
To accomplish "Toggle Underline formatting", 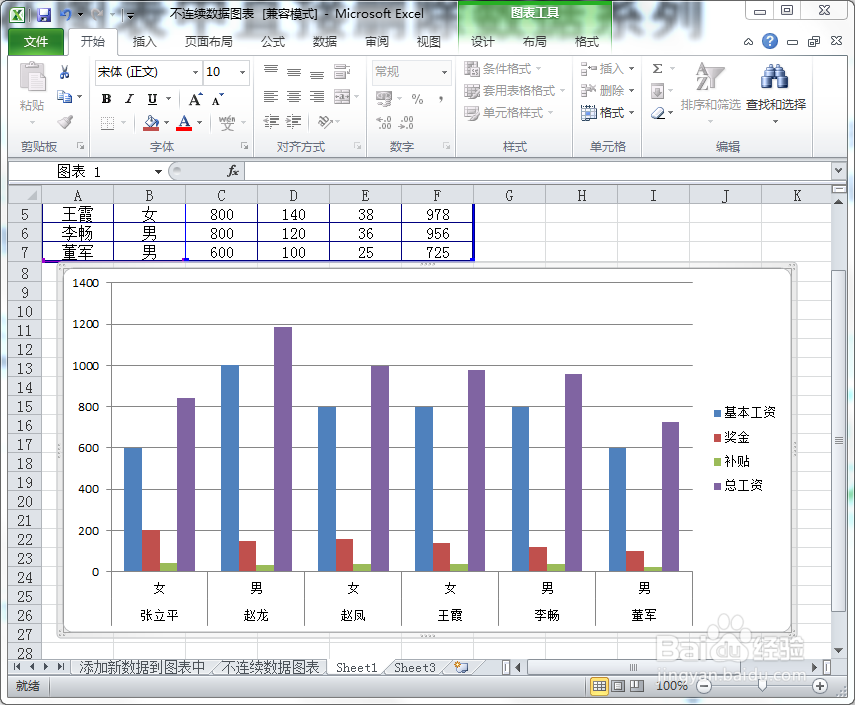I will (x=152, y=99).
